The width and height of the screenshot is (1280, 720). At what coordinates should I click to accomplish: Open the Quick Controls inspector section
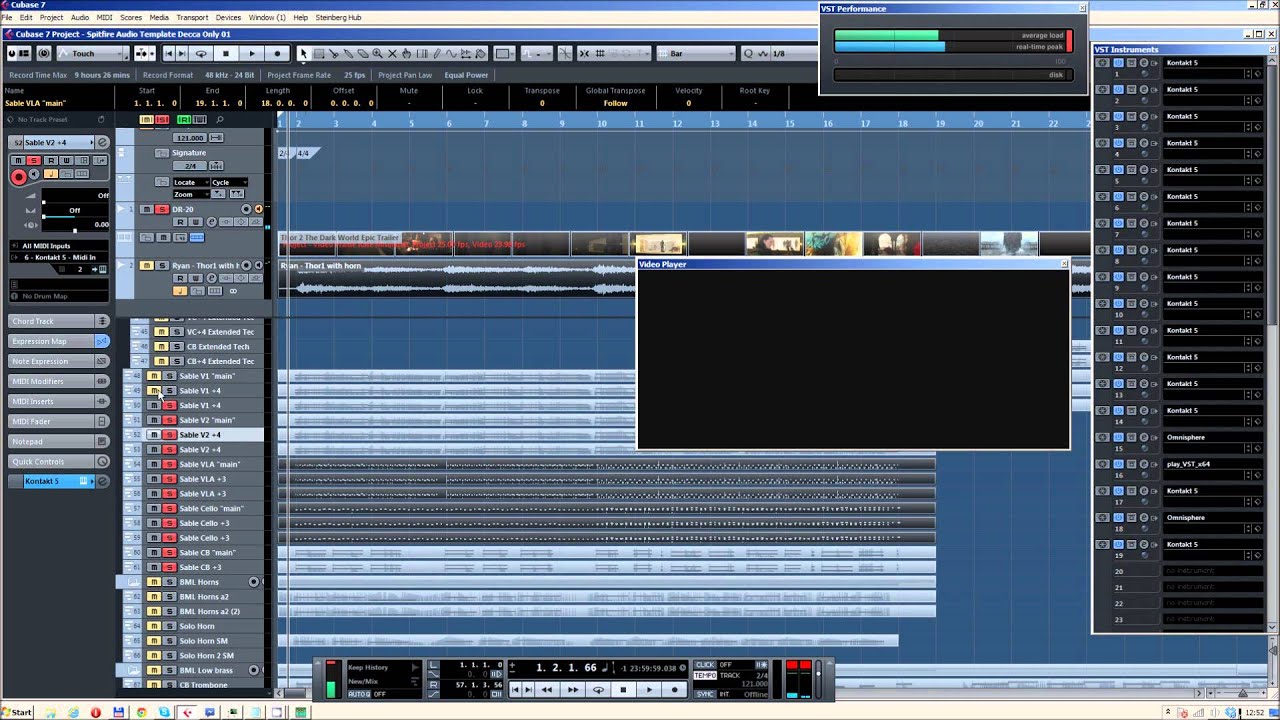coord(59,461)
